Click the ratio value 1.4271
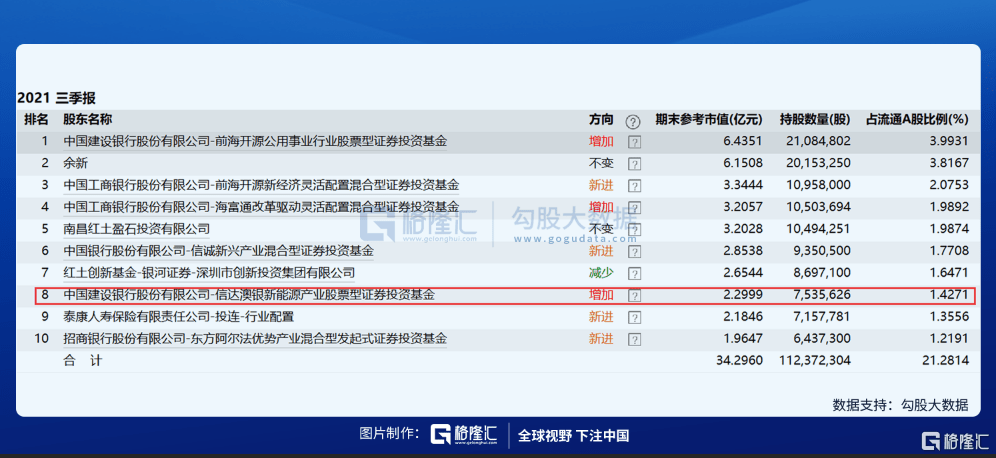996x458 pixels. (x=951, y=295)
